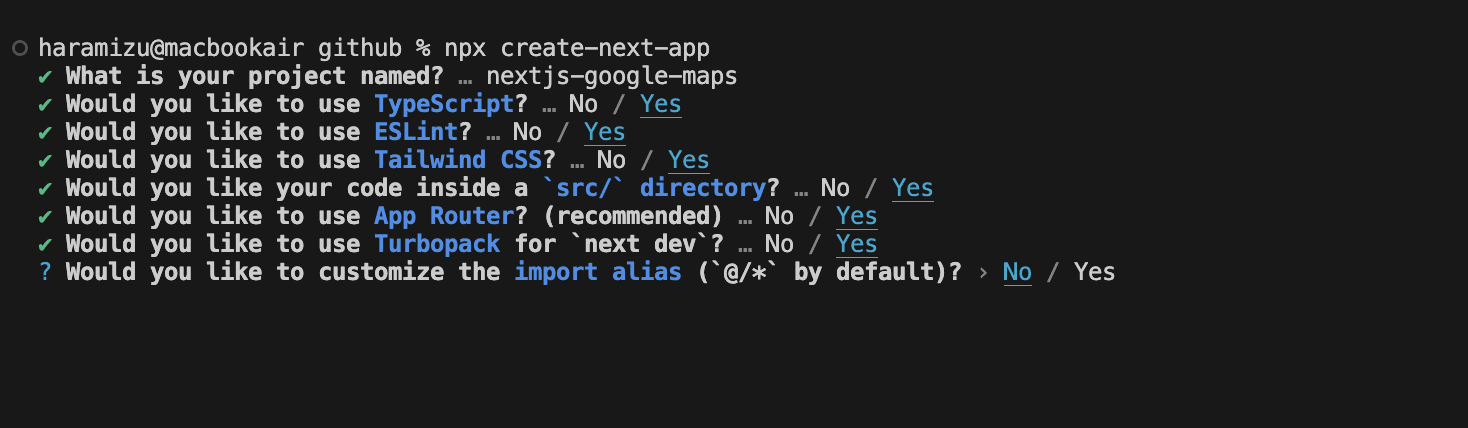Click the blue question mark on the import alias prompt
The image size is (1468, 428).
[45, 272]
